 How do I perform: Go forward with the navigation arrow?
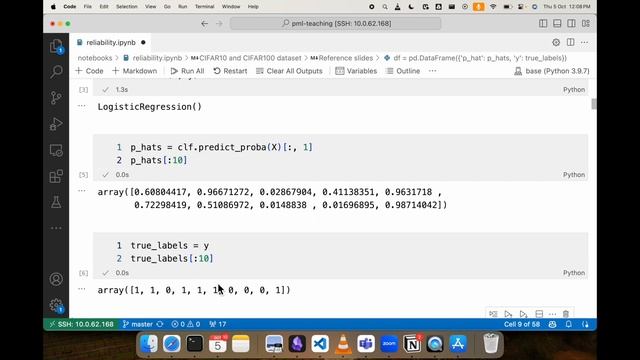(219, 24)
